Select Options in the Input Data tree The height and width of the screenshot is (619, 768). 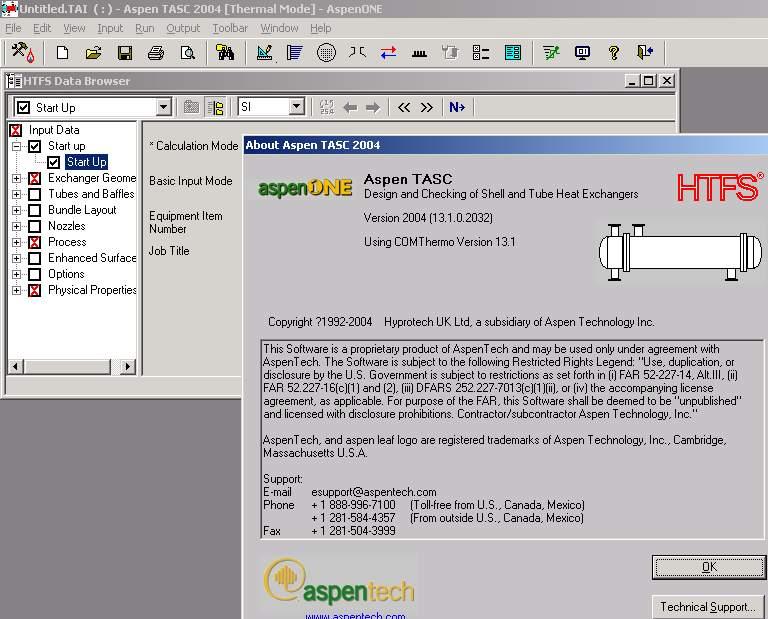tap(66, 274)
